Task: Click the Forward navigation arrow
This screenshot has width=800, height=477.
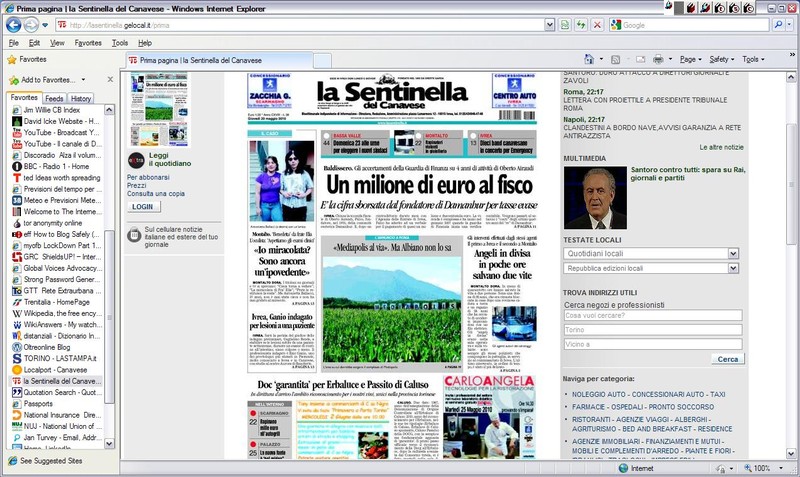Action: 31,24
